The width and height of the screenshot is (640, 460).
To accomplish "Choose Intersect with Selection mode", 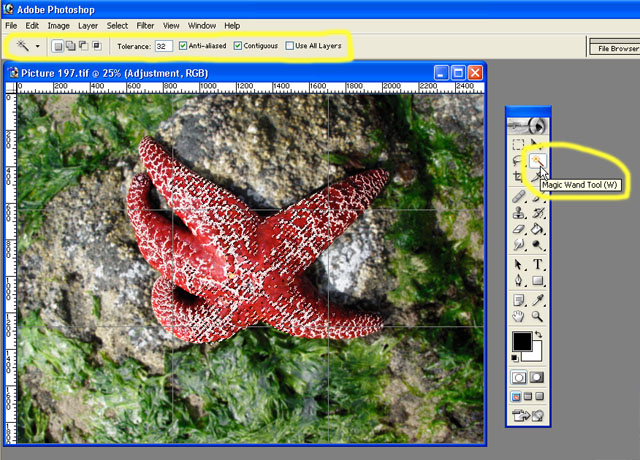I will (x=97, y=46).
